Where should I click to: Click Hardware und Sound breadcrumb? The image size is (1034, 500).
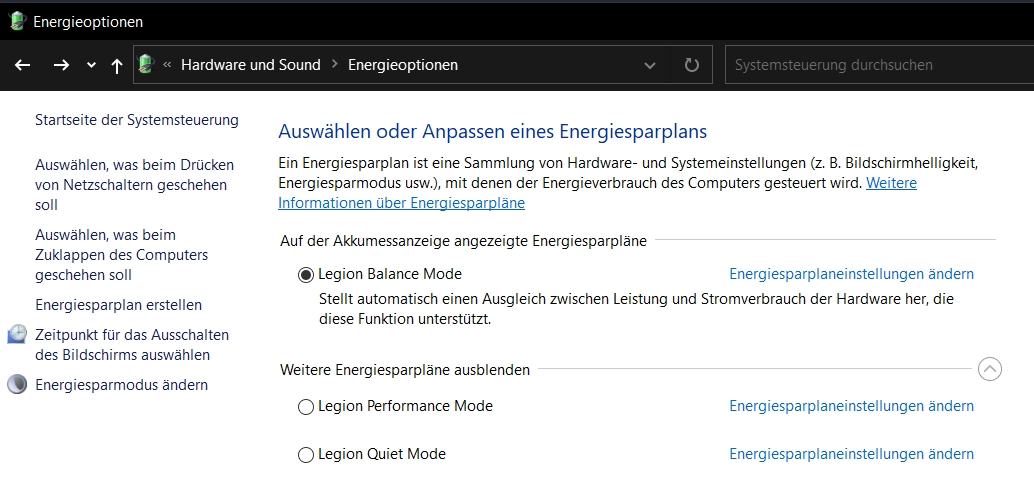[250, 65]
